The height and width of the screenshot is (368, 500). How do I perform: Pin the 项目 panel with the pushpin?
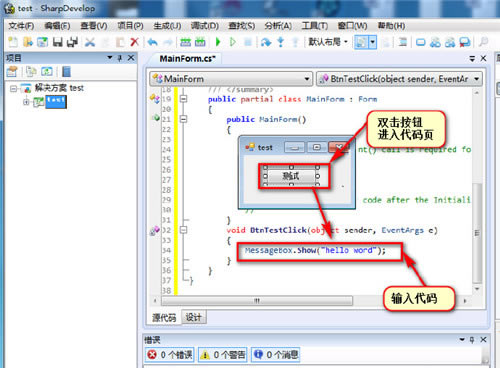(120, 58)
